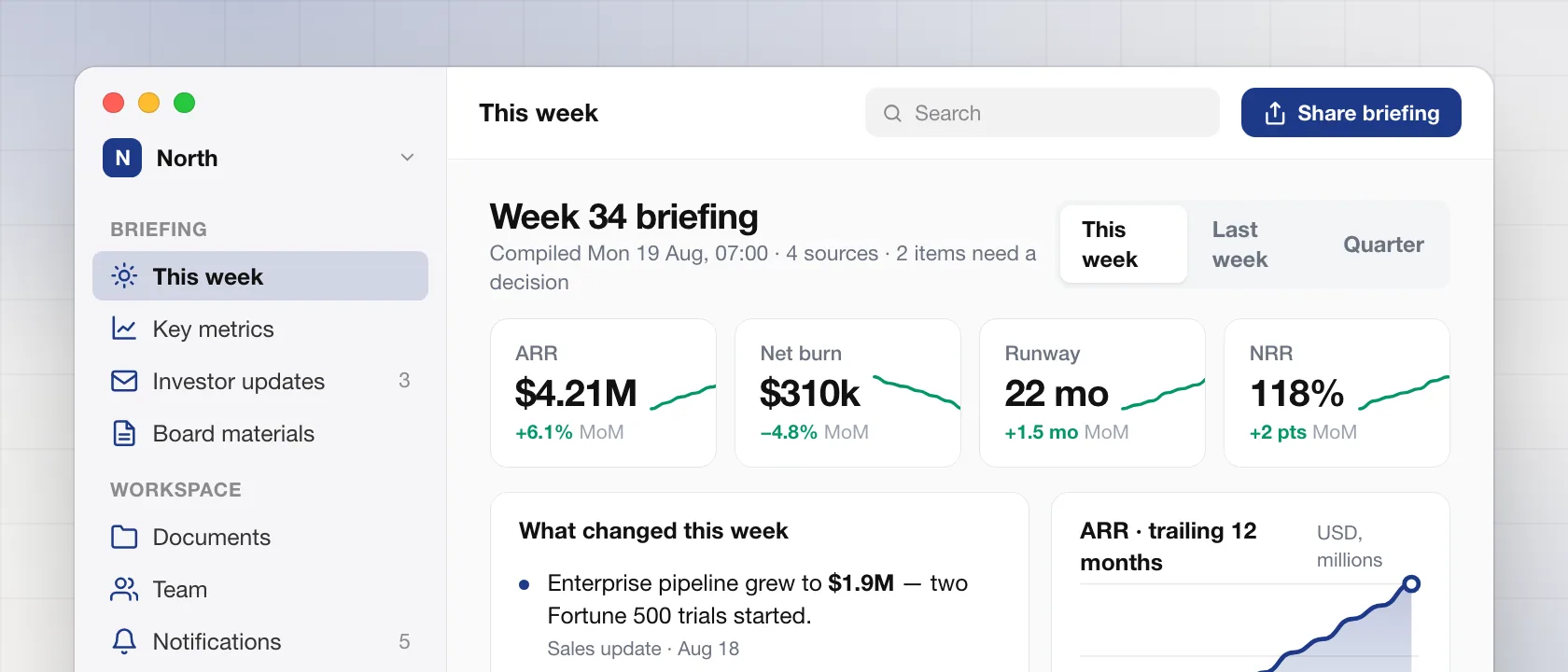
Task: Click the Enterprise pipeline grew bullet text
Action: 758,599
